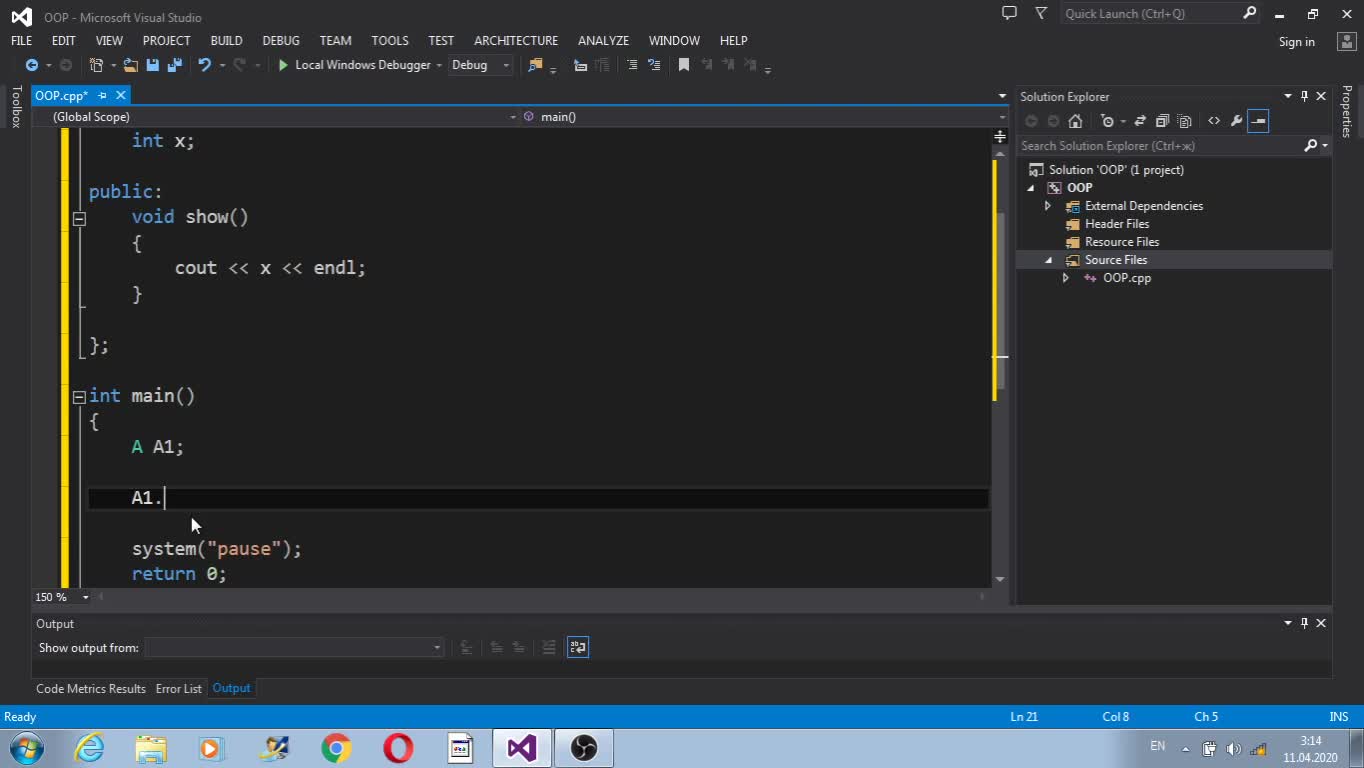Open Google Chrome from the taskbar
This screenshot has width=1364, height=768.
[336, 748]
